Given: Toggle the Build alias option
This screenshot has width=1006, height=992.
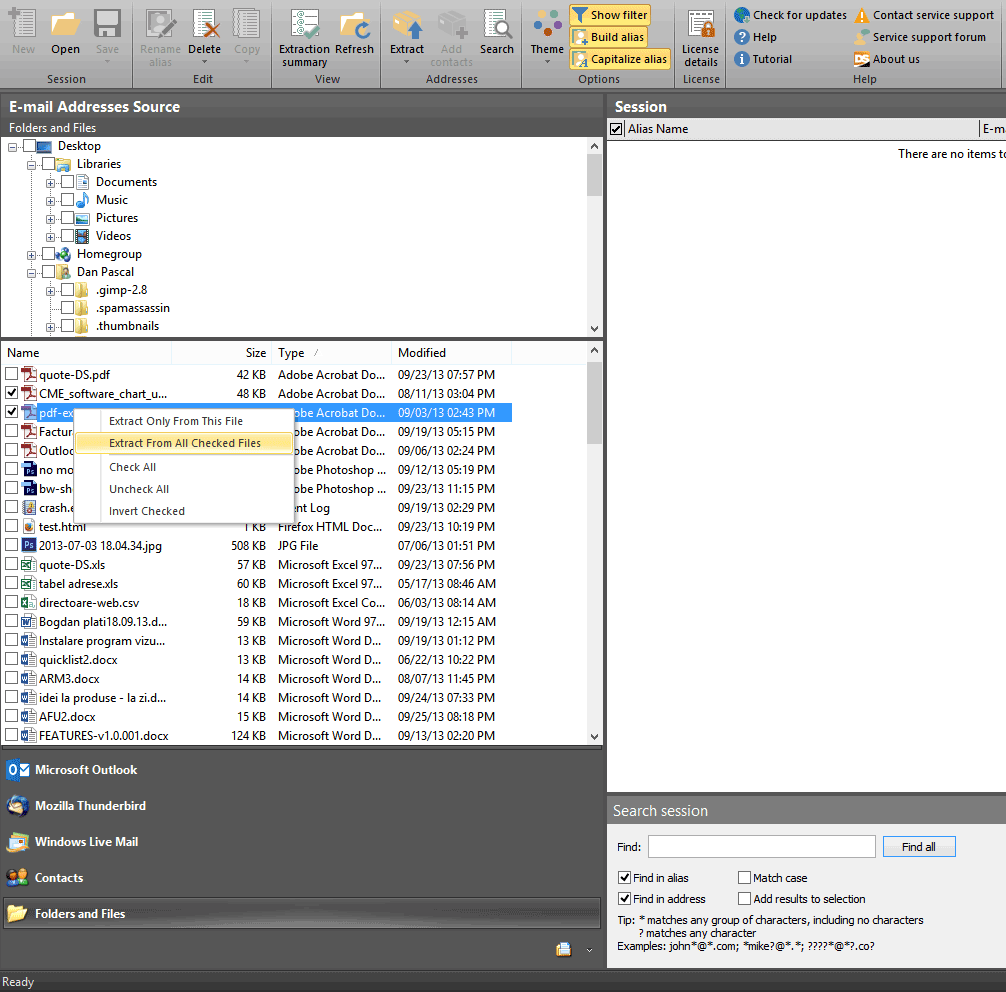Looking at the screenshot, I should coord(608,37).
